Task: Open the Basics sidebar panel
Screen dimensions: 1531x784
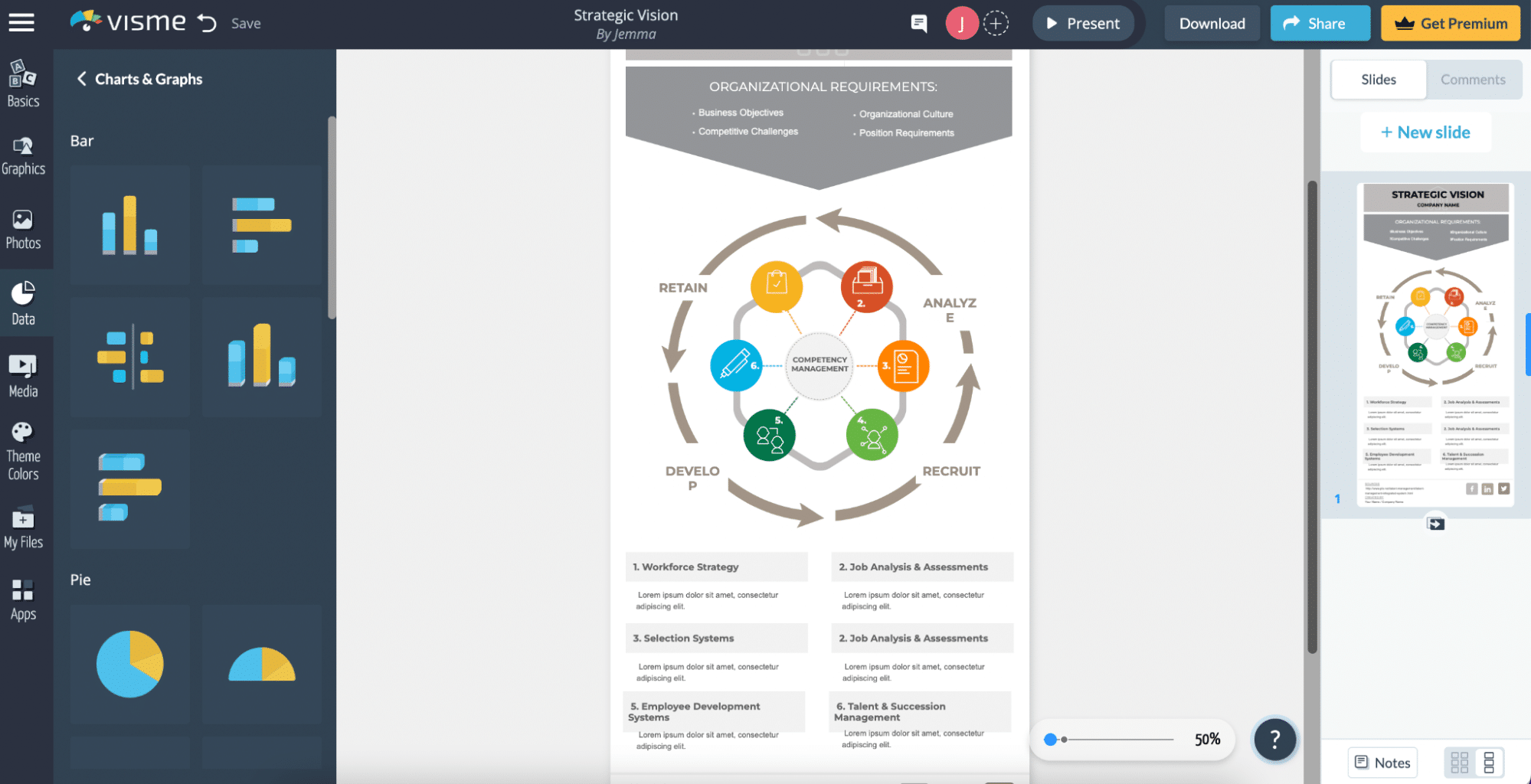Action: click(x=24, y=84)
